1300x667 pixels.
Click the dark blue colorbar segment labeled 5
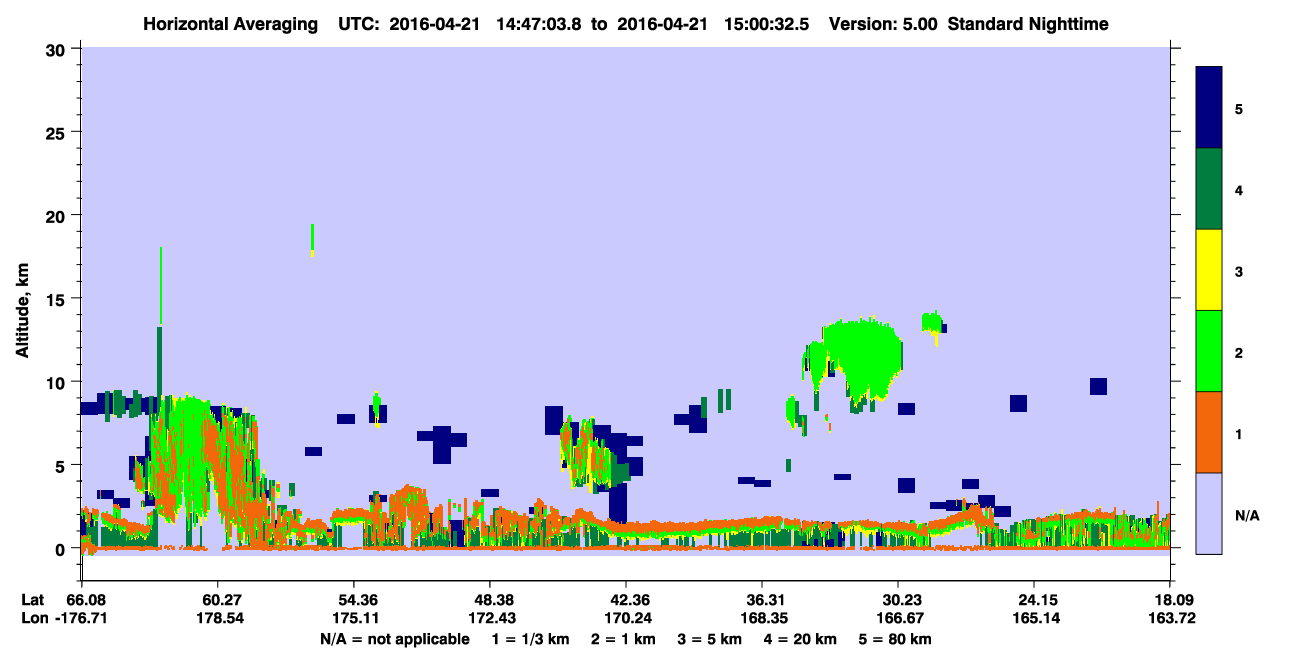pos(1209,108)
